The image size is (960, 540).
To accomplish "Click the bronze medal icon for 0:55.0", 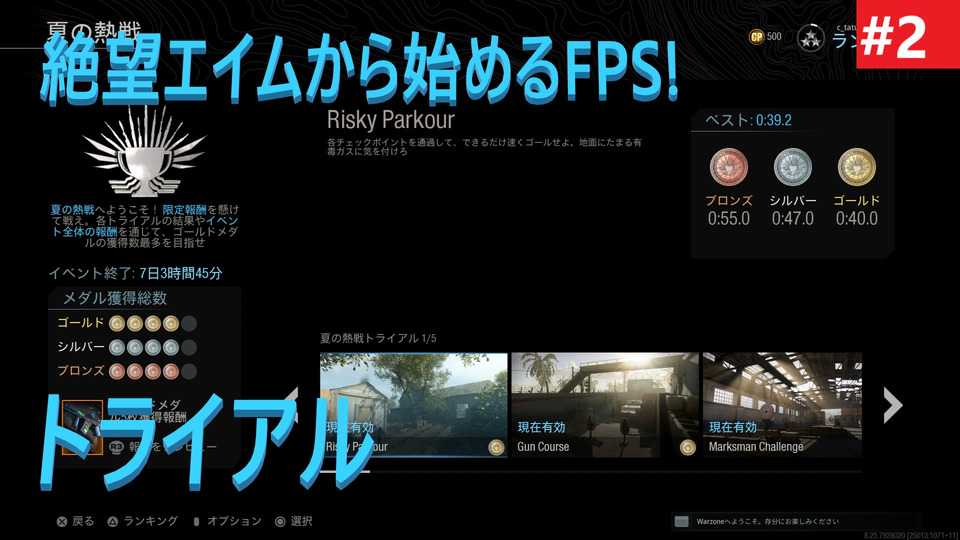I will tap(729, 167).
